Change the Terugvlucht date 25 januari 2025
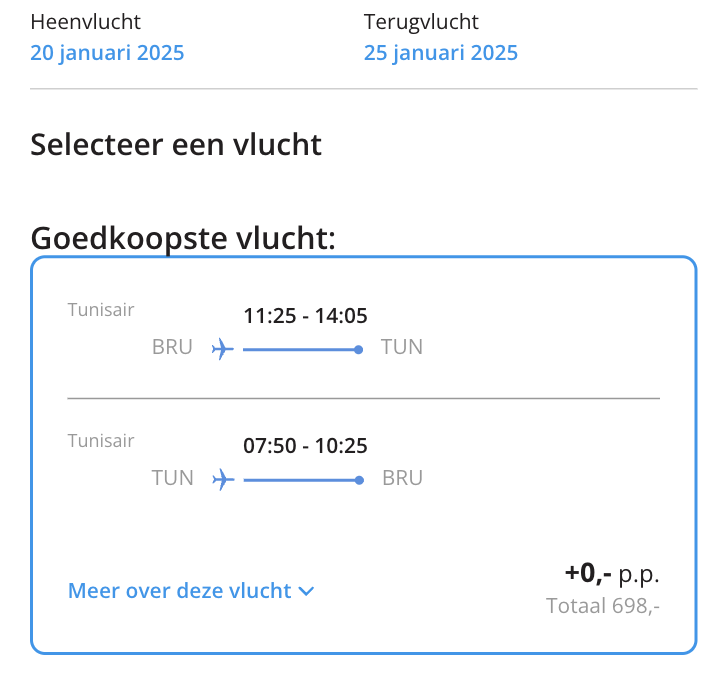The height and width of the screenshot is (674, 728). point(441,53)
